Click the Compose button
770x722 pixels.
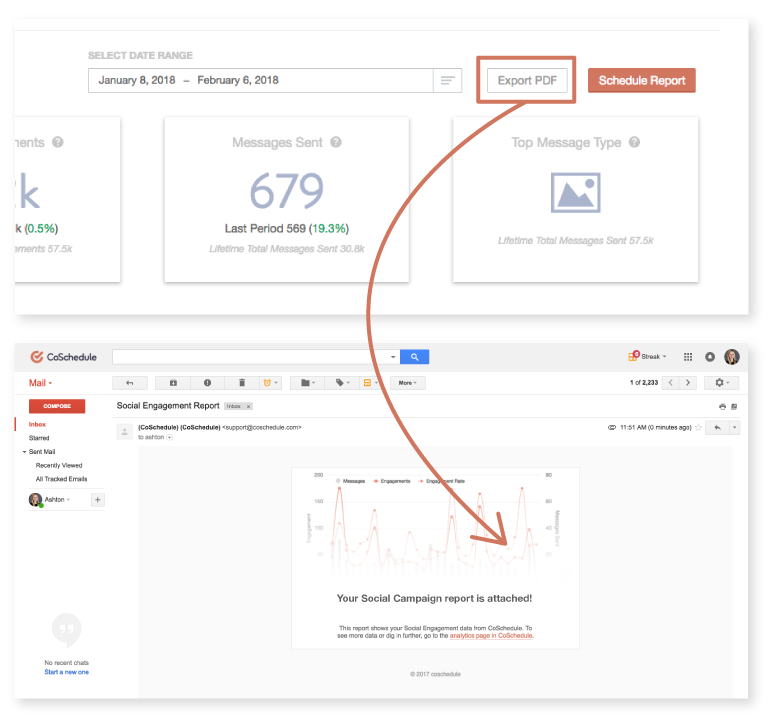pos(57,406)
